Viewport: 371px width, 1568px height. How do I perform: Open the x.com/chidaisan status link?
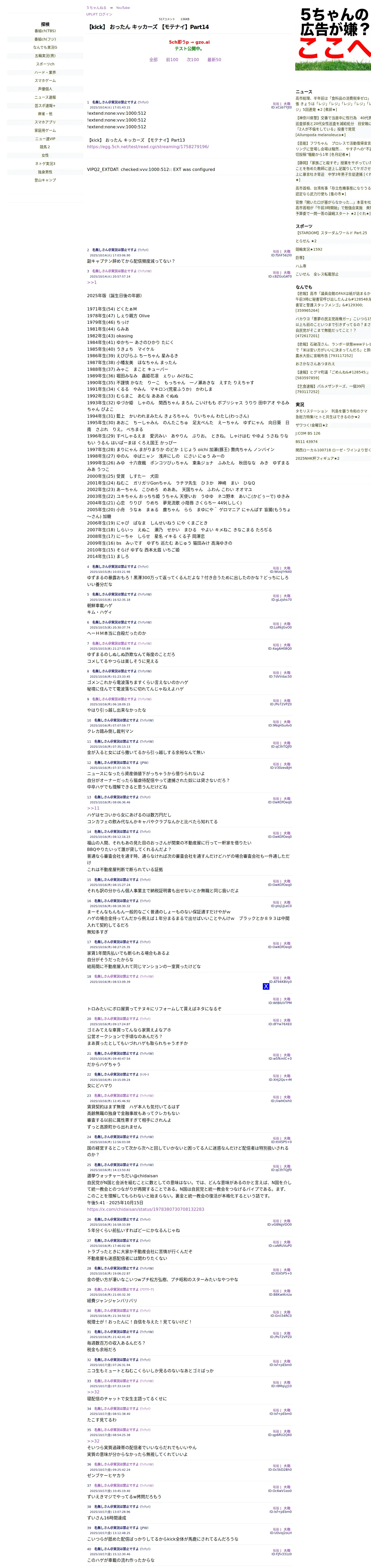[x=145, y=1209]
